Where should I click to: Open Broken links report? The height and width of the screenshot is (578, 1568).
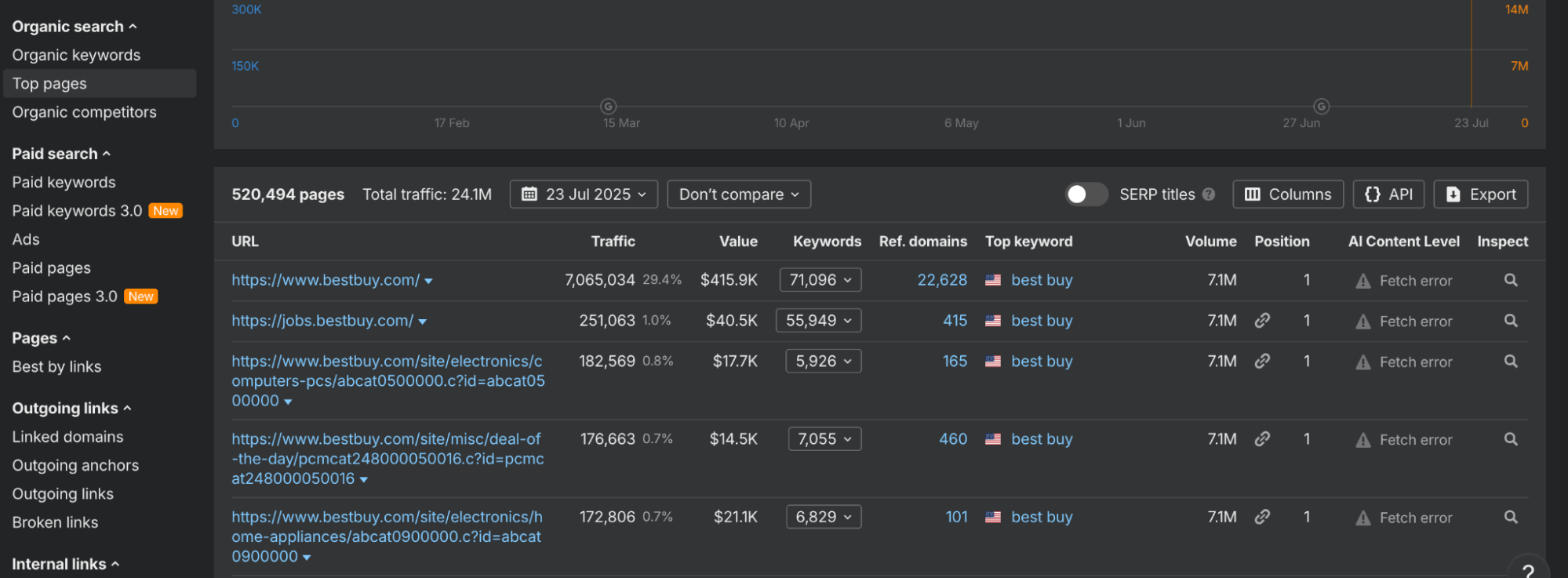coord(55,522)
